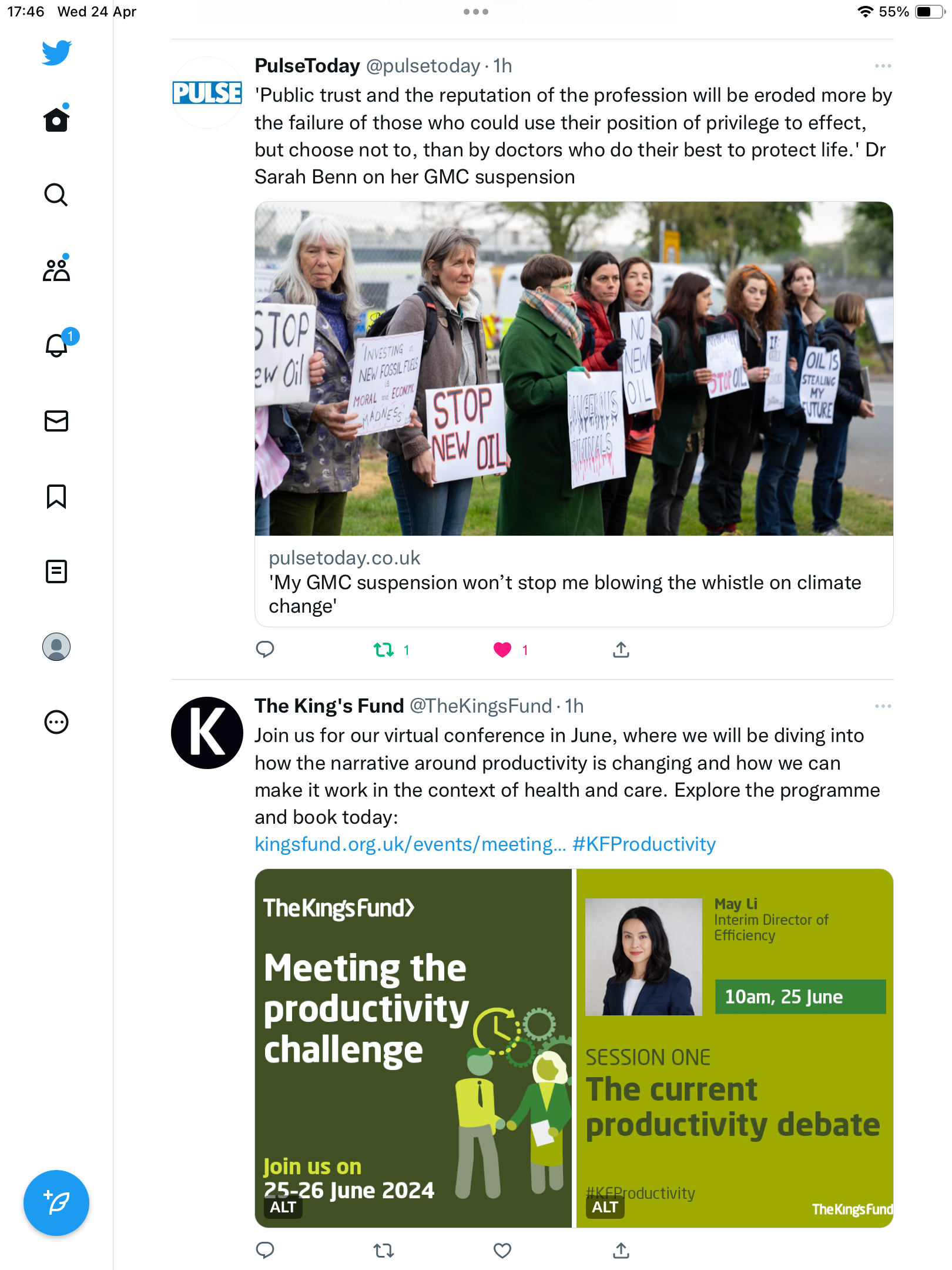
Task: Open Messages envelope icon
Action: (x=56, y=421)
